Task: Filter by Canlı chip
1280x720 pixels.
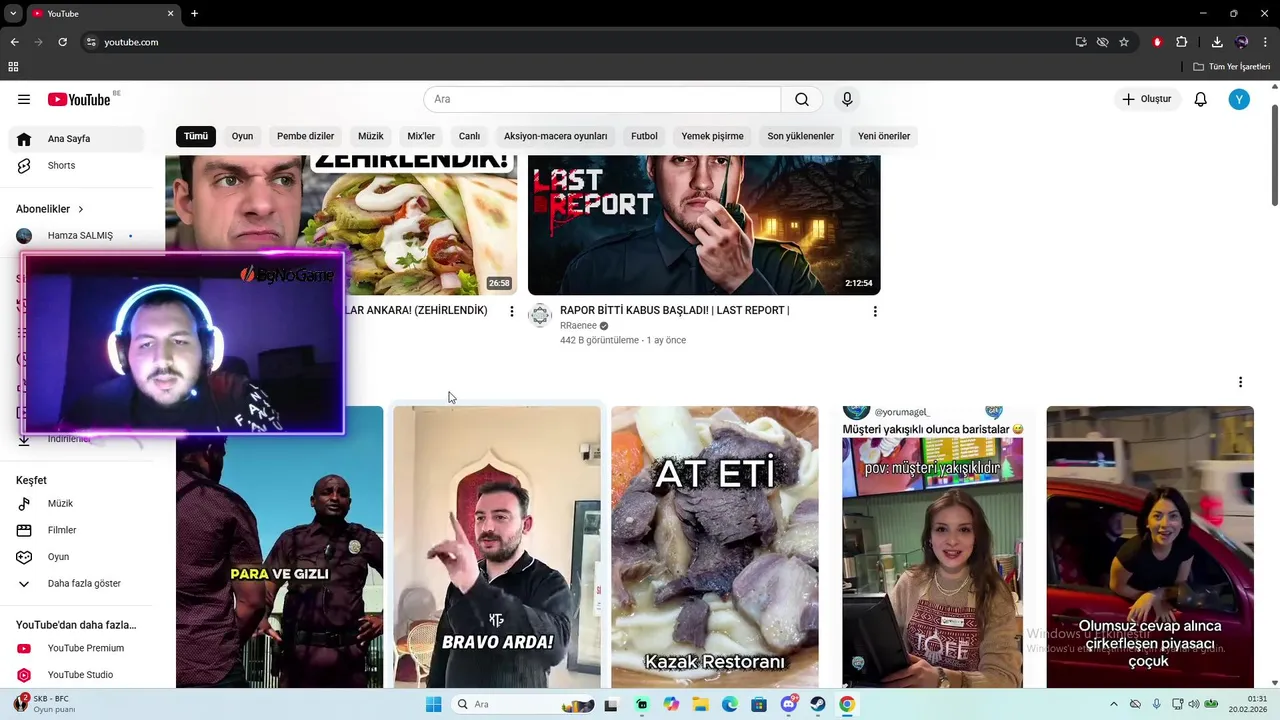Action: [469, 136]
